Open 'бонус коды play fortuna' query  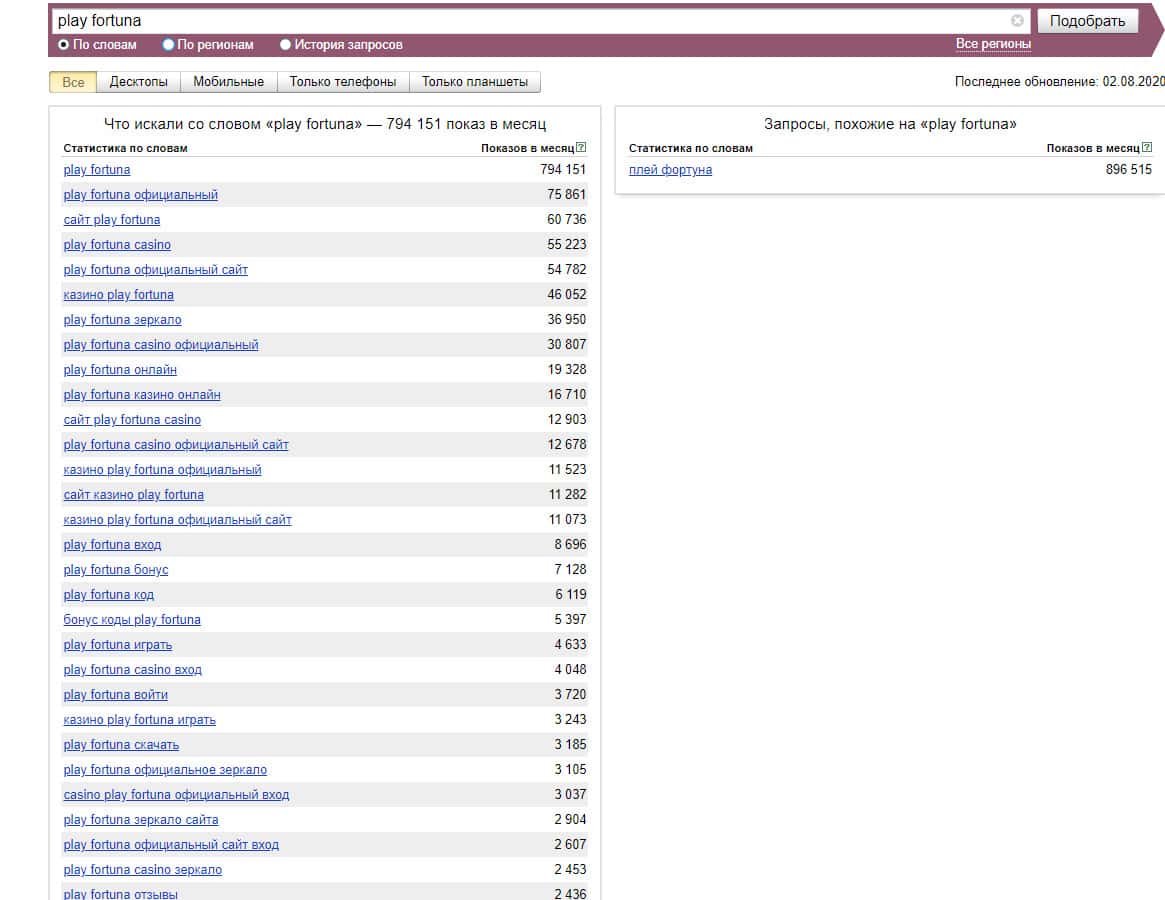tap(132, 620)
